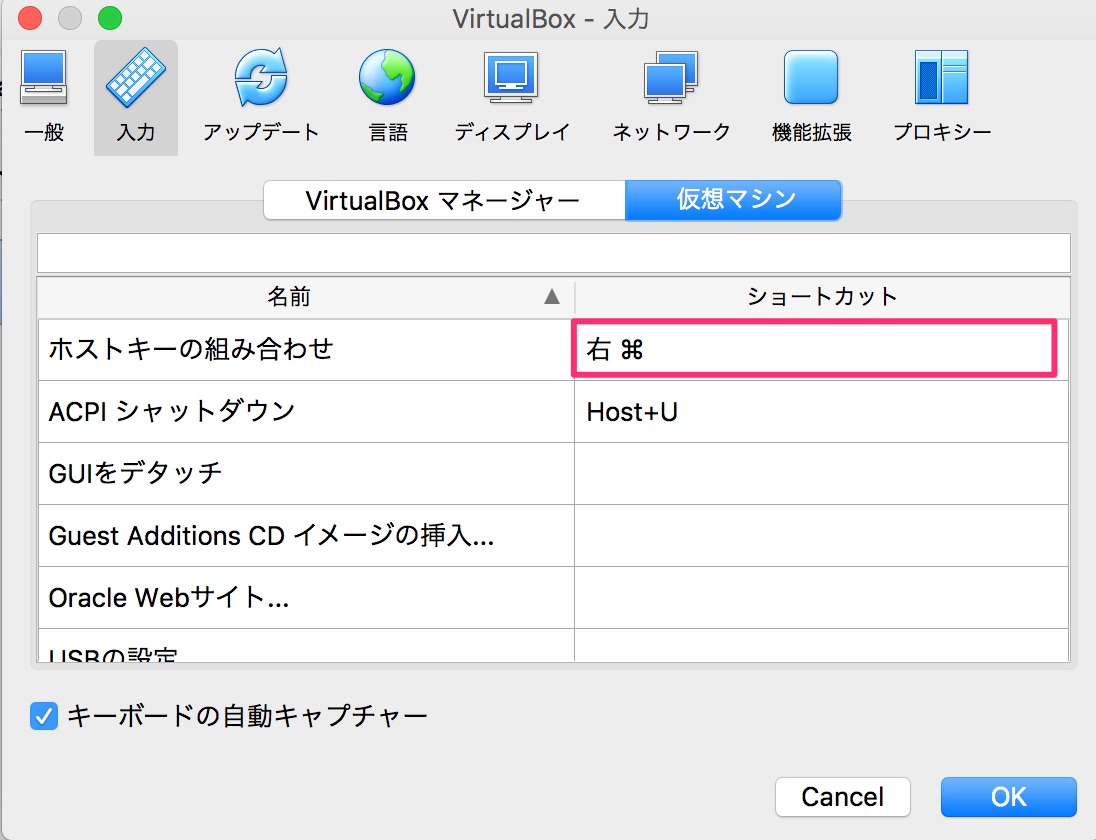Edit the ホストキーの組み合わせ shortcut field
This screenshot has width=1096, height=840.
813,349
